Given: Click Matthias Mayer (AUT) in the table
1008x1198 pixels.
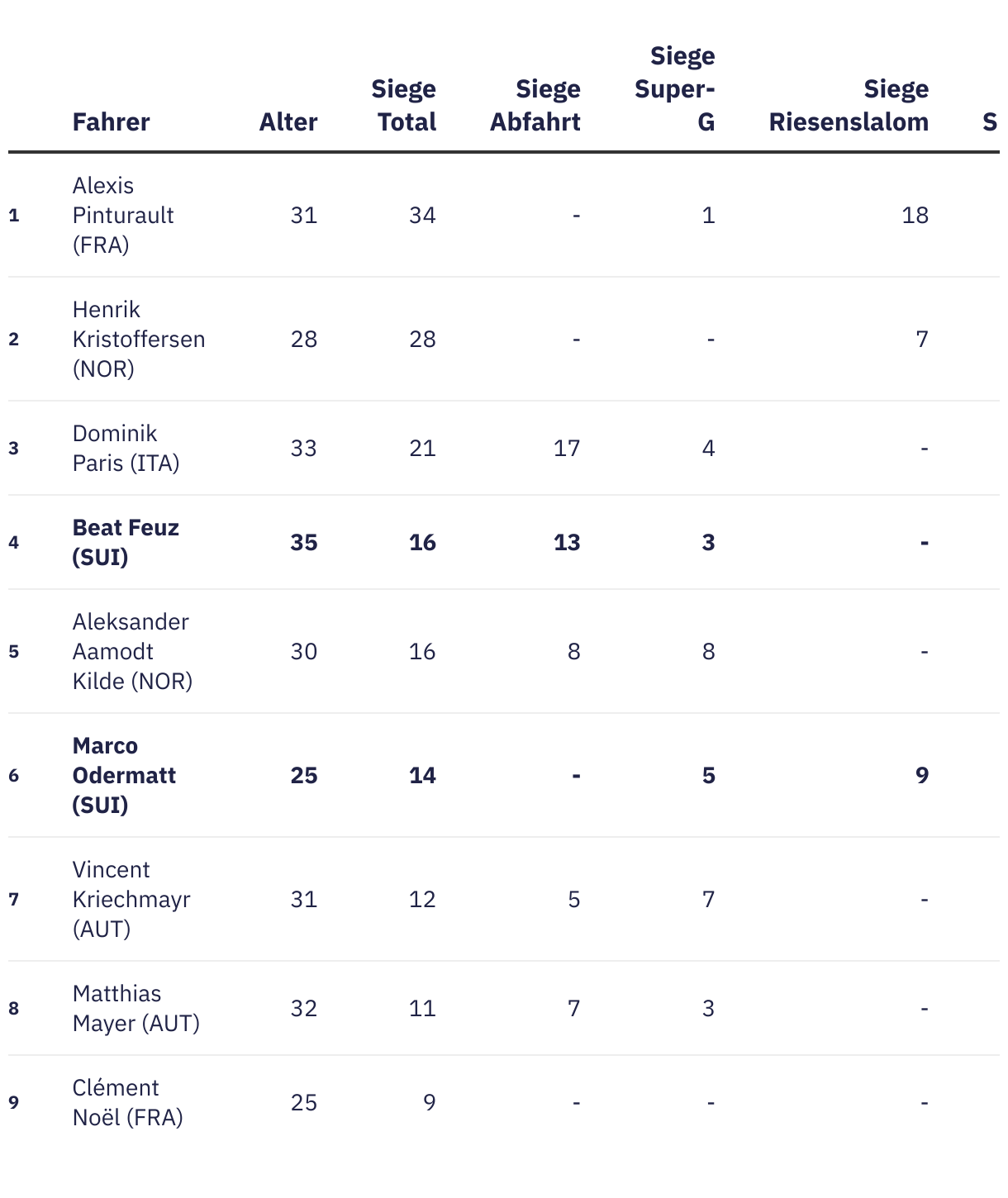Looking at the screenshot, I should click(136, 1008).
